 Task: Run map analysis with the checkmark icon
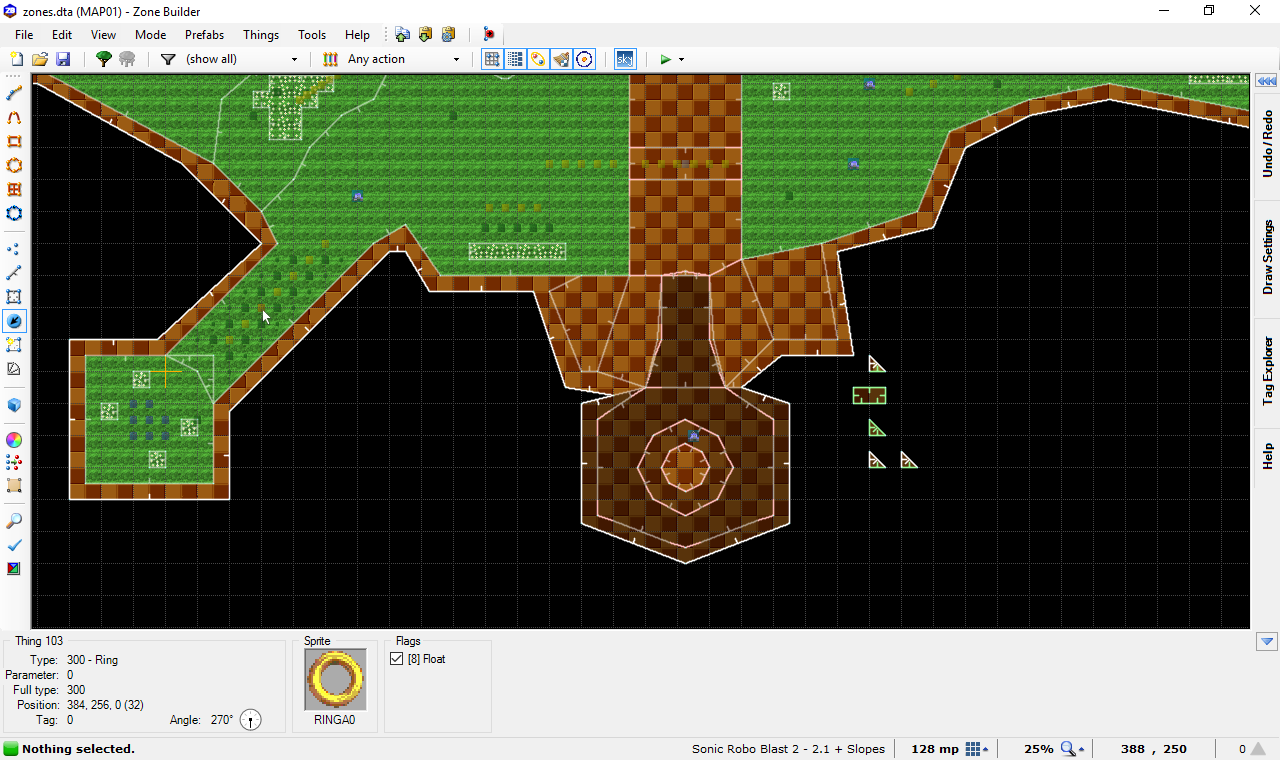(x=14, y=545)
